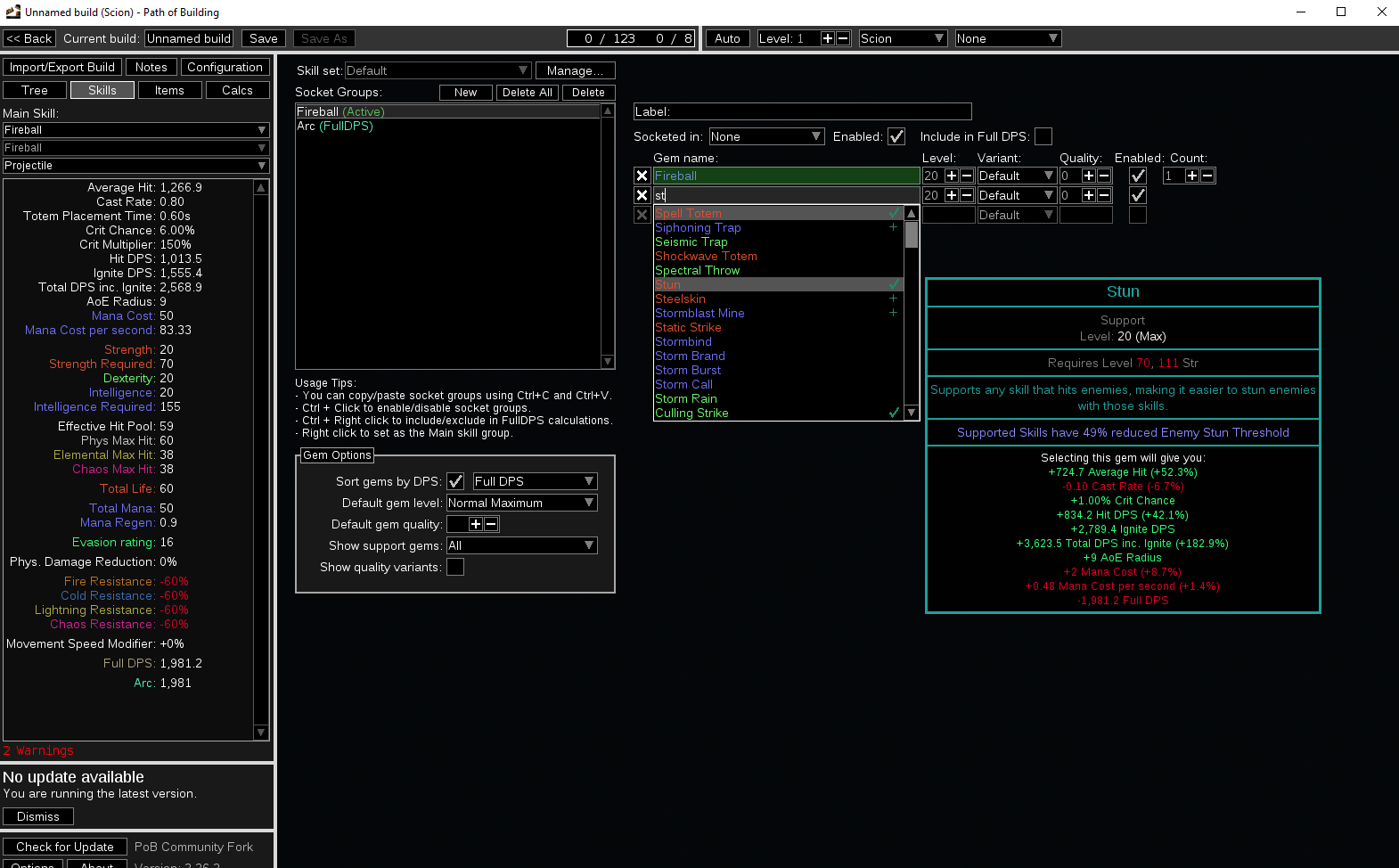This screenshot has width=1399, height=868.
Task: Switch to the Tree tab
Action: [35, 90]
